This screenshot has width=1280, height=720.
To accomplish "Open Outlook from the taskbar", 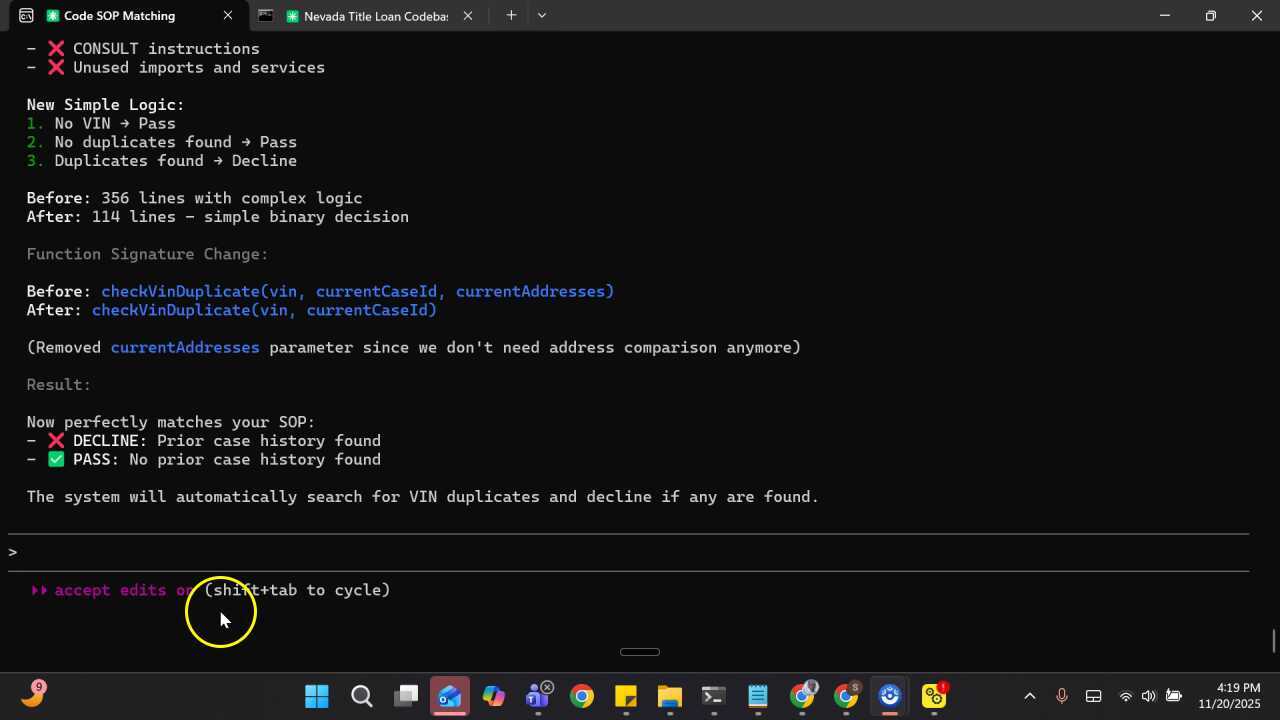I will tap(449, 696).
